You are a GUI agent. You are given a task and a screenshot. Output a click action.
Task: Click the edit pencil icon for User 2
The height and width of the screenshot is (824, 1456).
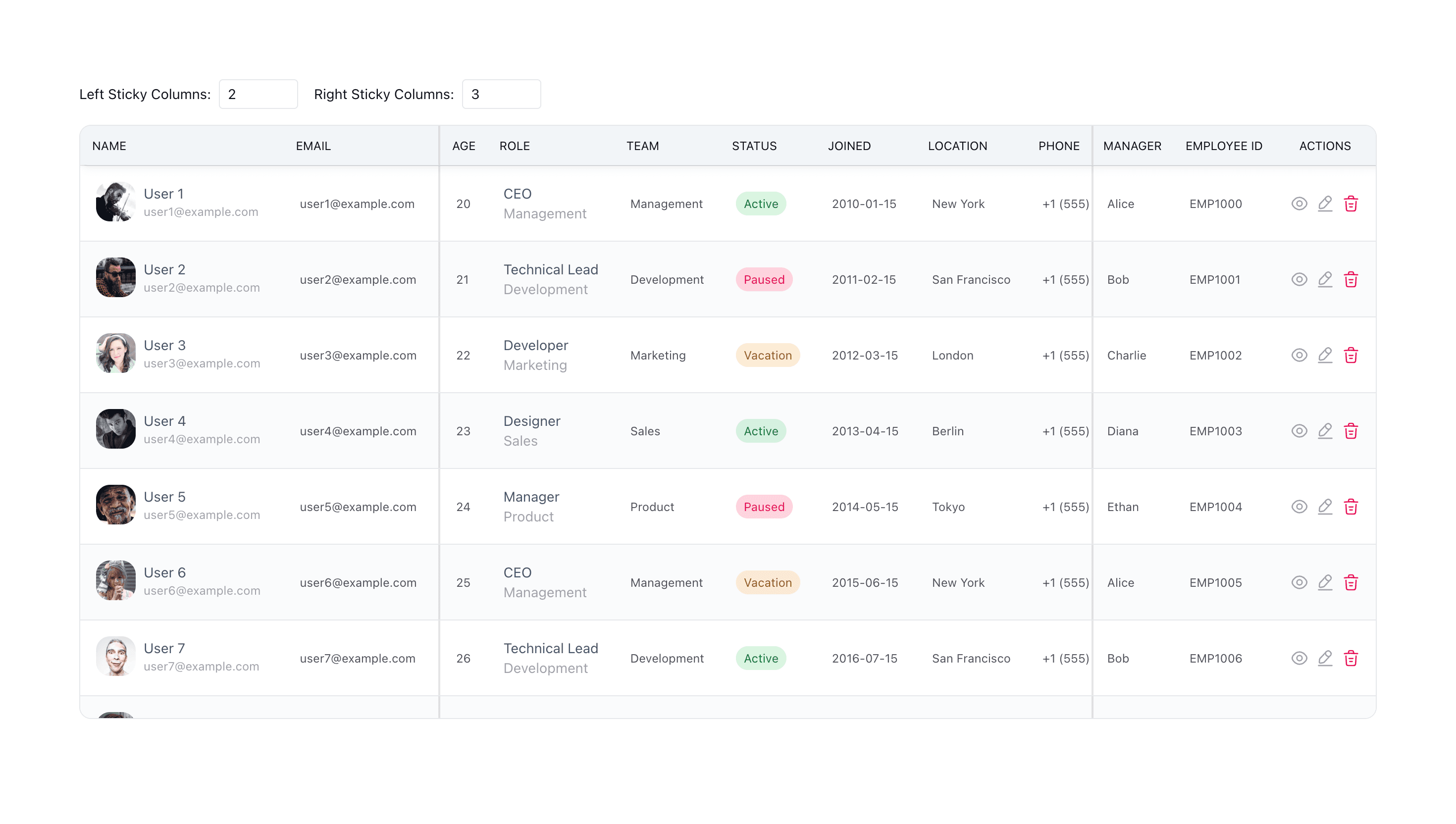point(1324,280)
